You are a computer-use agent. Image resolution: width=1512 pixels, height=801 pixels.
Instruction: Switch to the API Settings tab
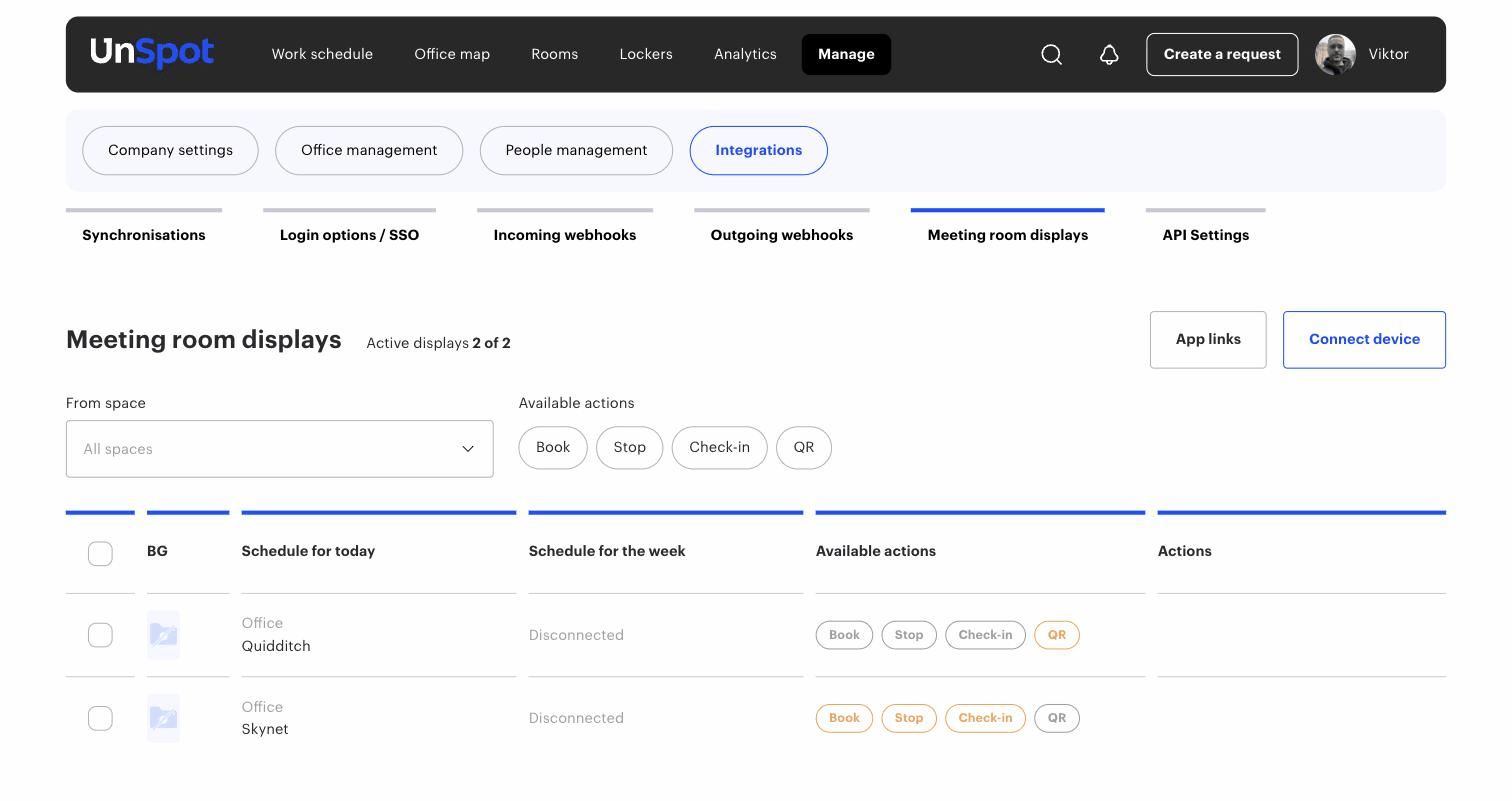1205,235
